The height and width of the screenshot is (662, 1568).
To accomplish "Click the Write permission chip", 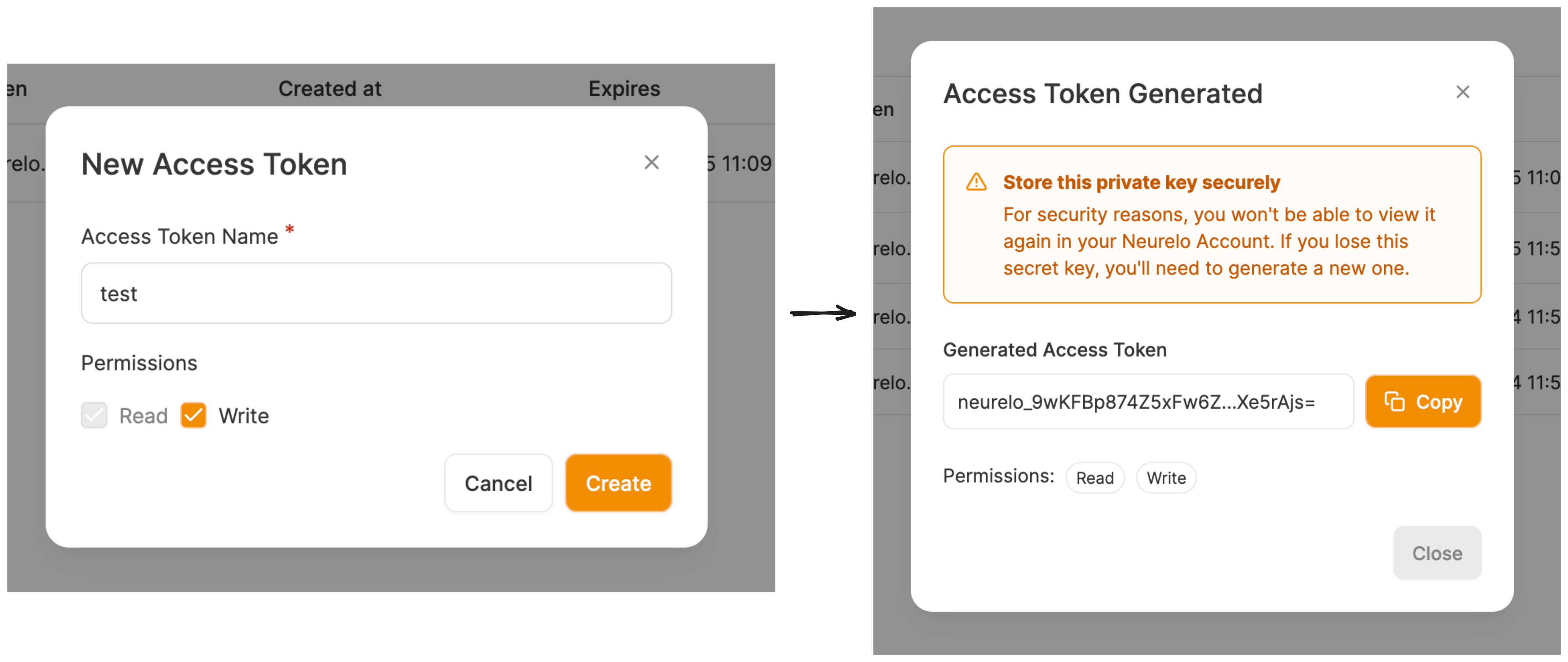I will tap(1166, 478).
